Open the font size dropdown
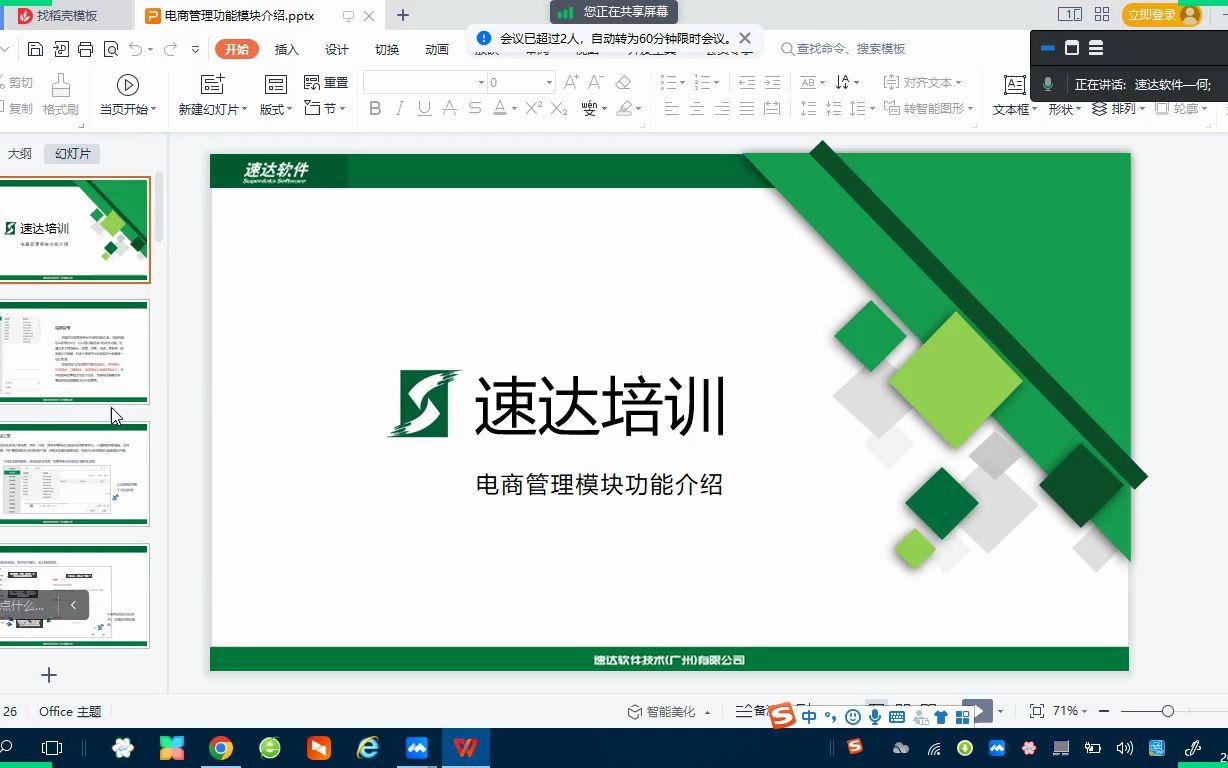1228x768 pixels. coord(550,82)
